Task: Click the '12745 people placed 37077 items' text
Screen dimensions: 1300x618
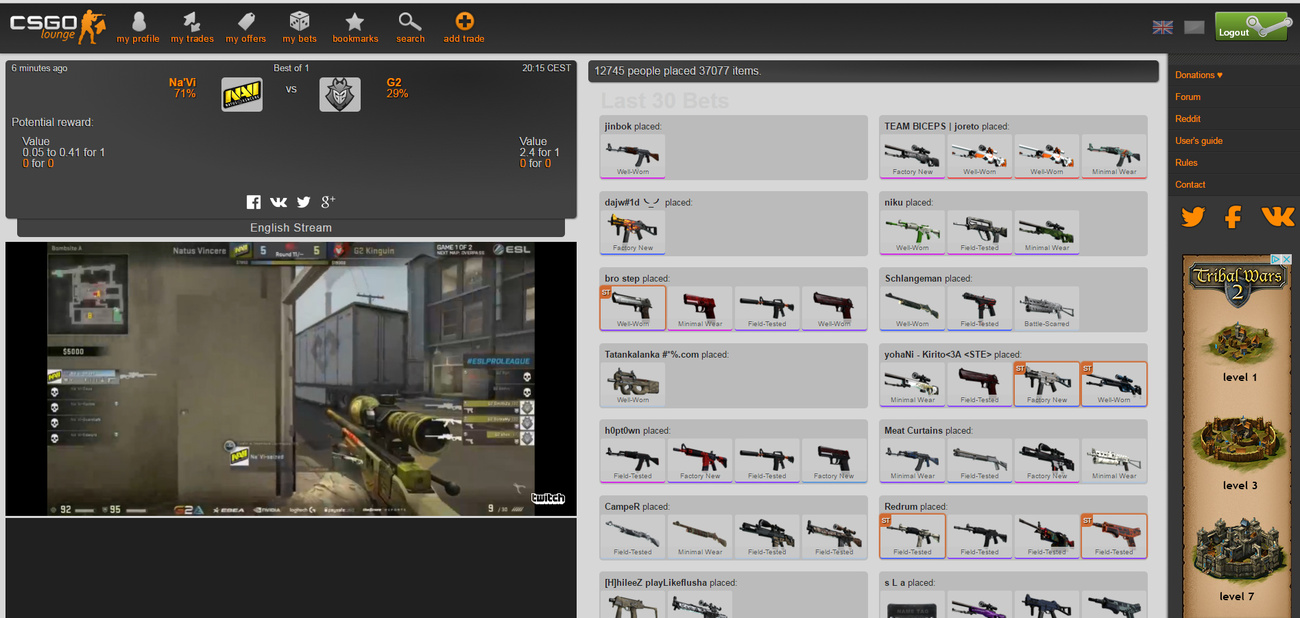Action: [x=678, y=71]
